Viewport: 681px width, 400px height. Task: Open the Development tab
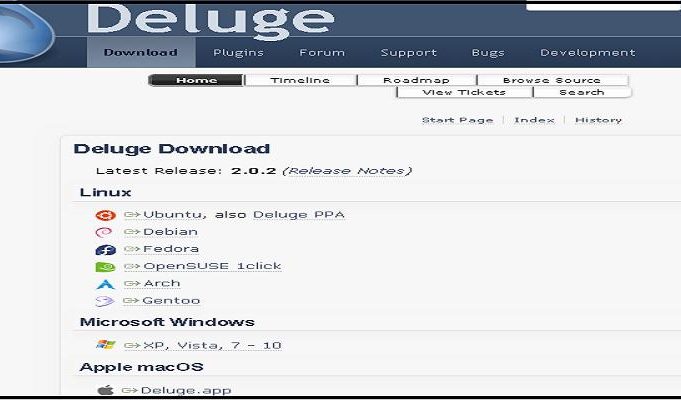(588, 53)
